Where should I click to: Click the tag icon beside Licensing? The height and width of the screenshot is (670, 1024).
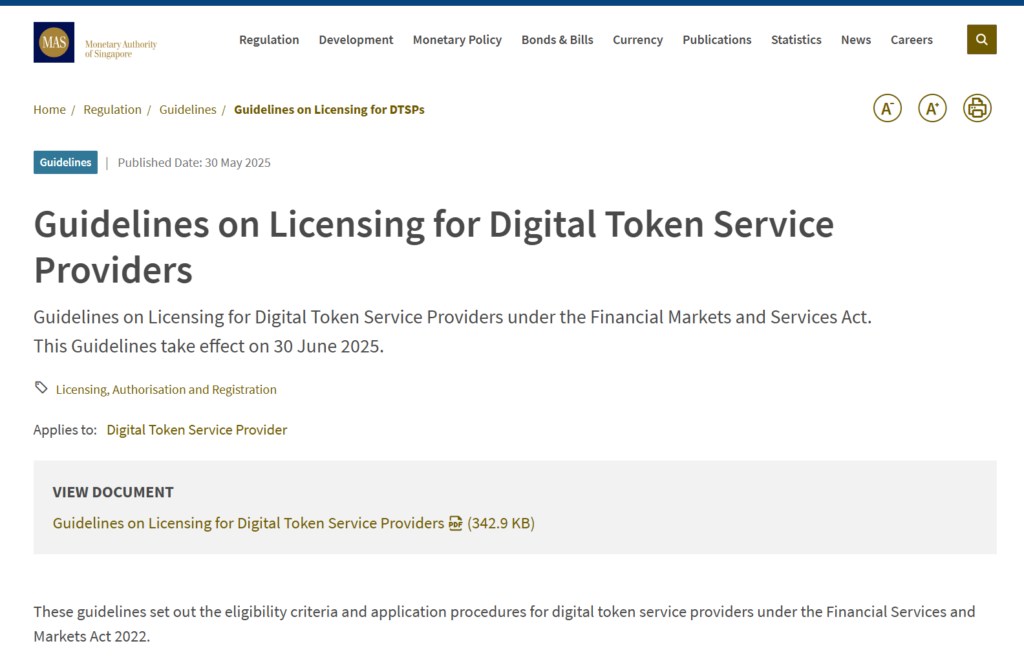click(41, 388)
